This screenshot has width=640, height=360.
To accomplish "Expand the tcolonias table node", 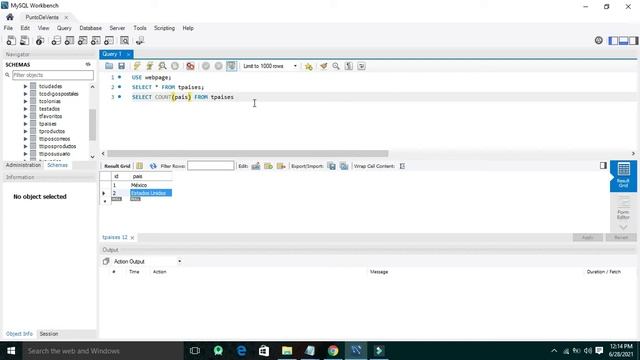I will click(25, 101).
